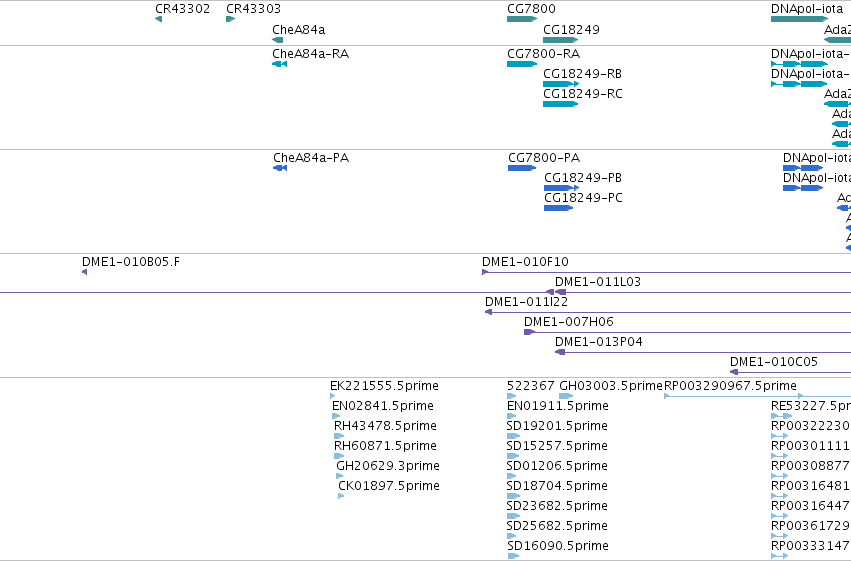Screen dimensions: 851x561
Task: Select transcript CheA84a-RA
Action: pyautogui.click(x=310, y=54)
